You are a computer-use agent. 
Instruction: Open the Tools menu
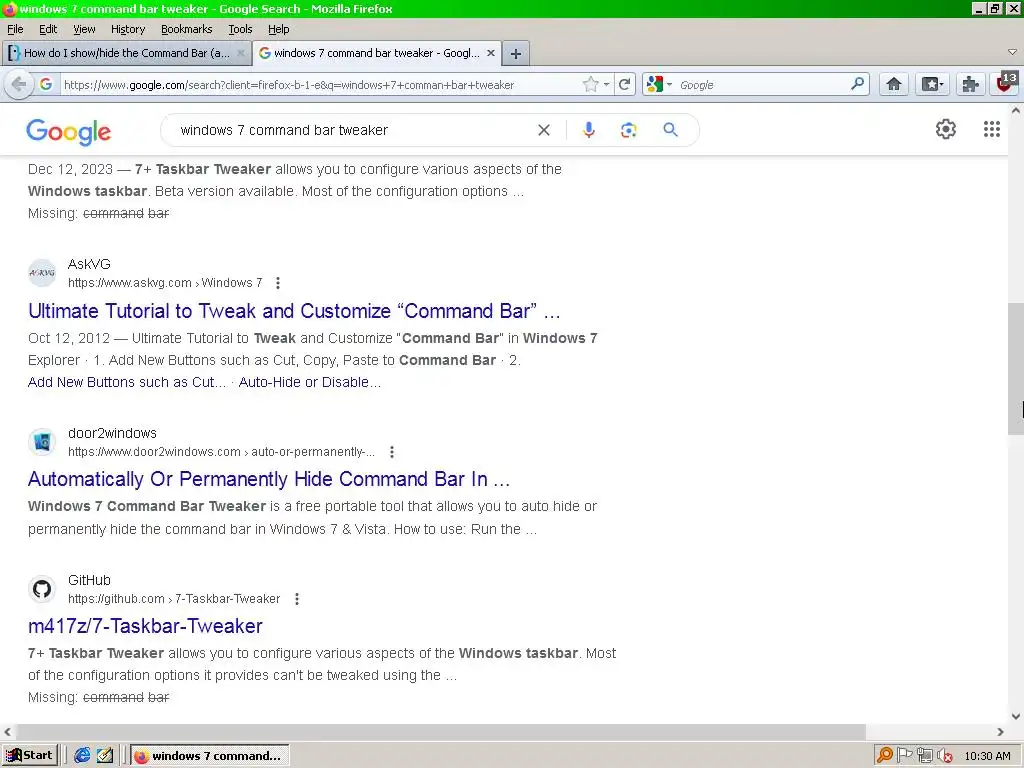click(240, 29)
